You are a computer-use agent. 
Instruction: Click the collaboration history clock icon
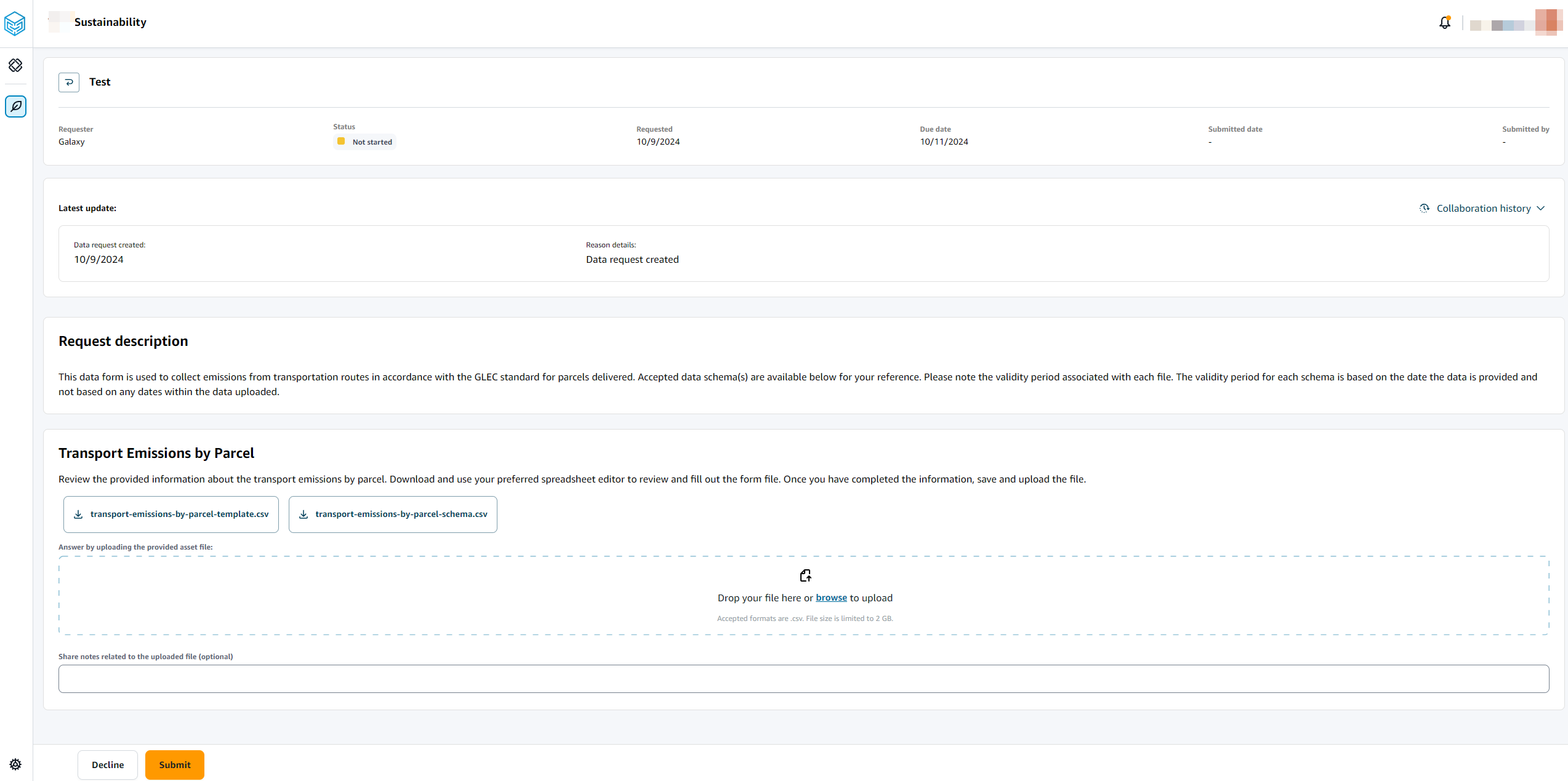click(1424, 208)
